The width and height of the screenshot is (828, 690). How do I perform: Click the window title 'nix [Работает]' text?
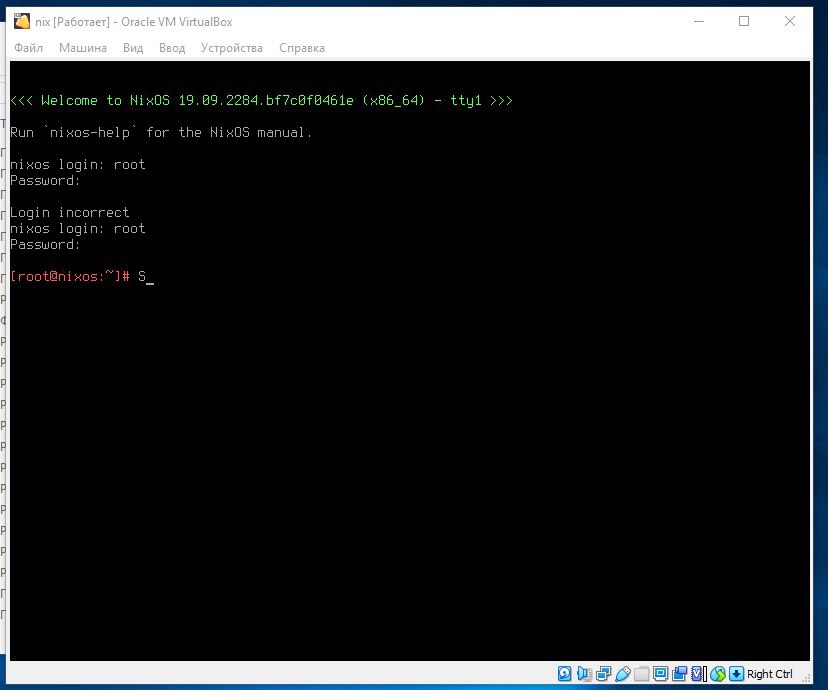pyautogui.click(x=72, y=22)
